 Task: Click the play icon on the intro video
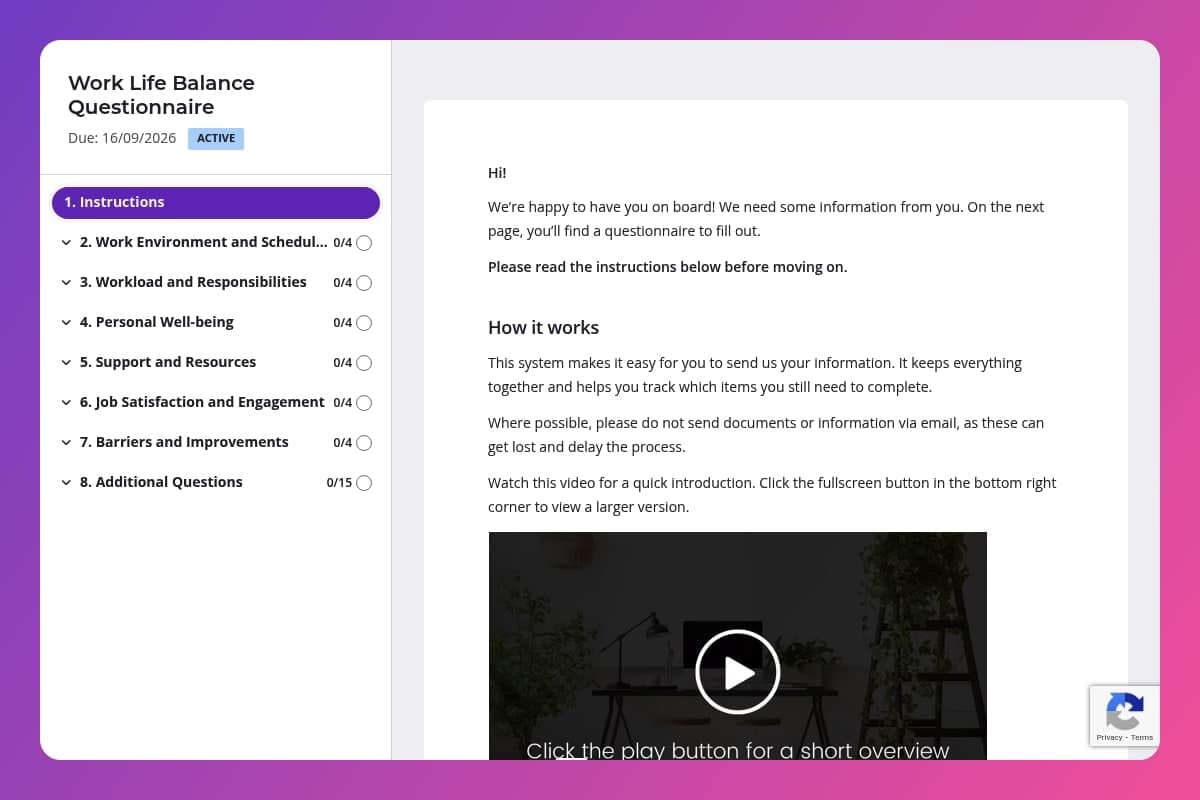tap(737, 671)
